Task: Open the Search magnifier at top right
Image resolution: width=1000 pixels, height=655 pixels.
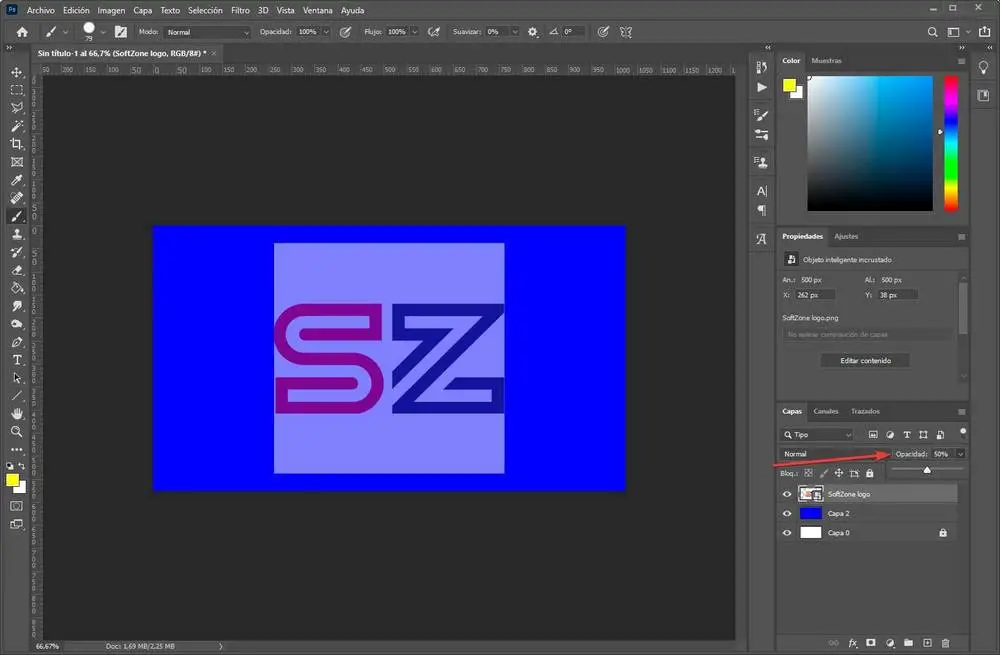Action: coord(932,32)
